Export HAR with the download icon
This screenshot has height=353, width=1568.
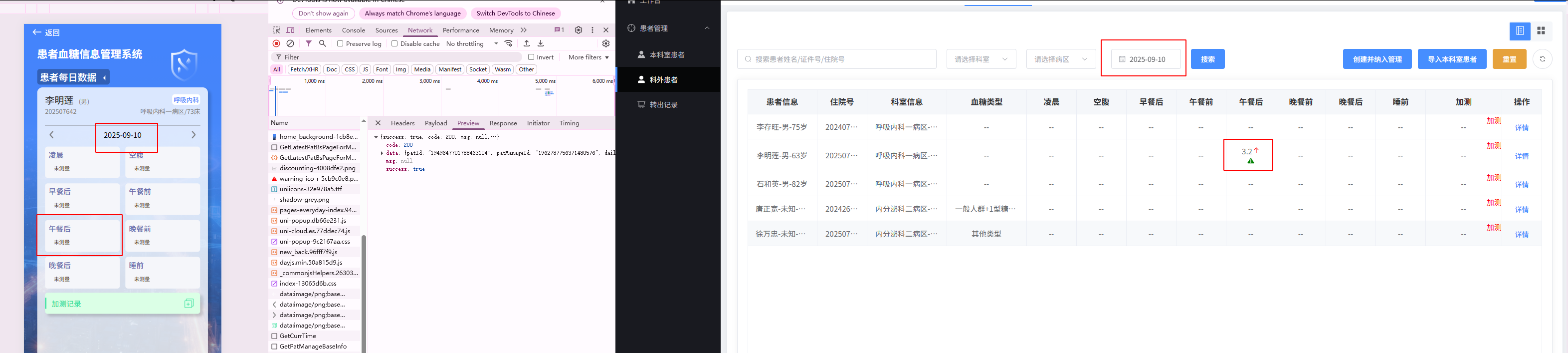pos(541,43)
